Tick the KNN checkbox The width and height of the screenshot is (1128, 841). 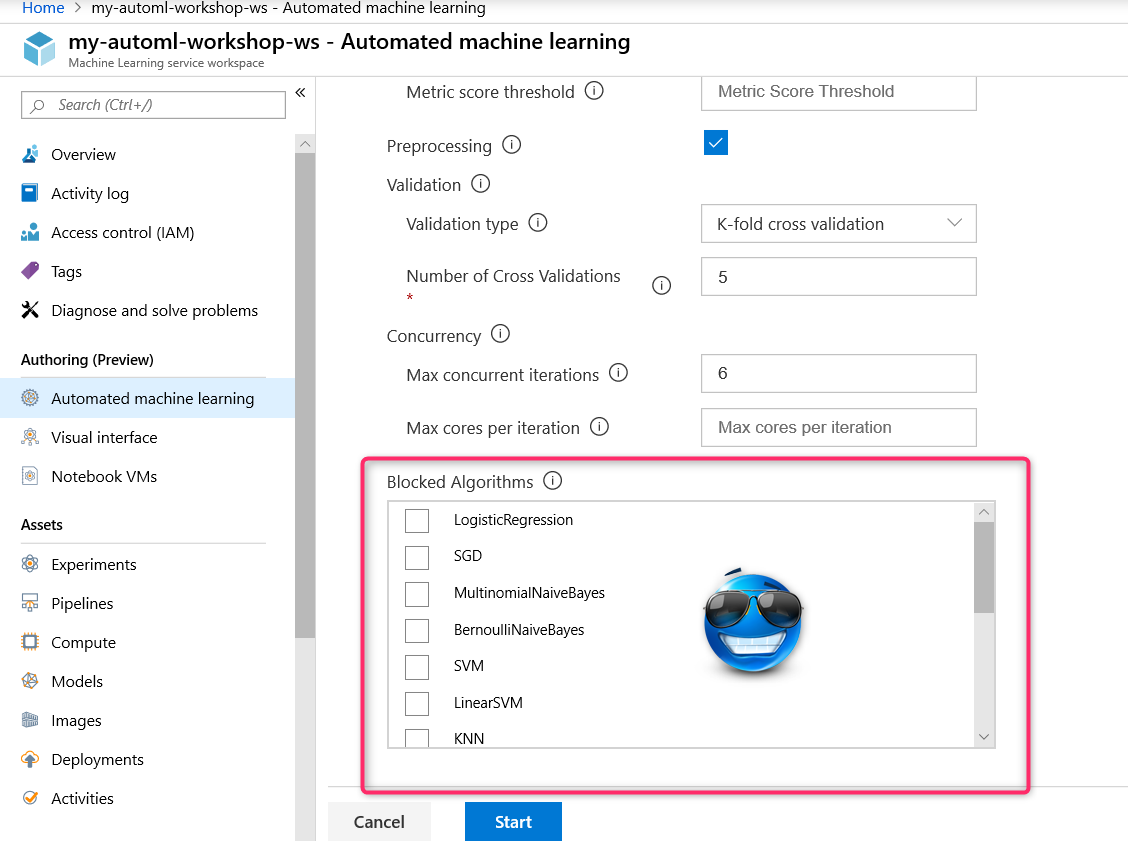[417, 738]
